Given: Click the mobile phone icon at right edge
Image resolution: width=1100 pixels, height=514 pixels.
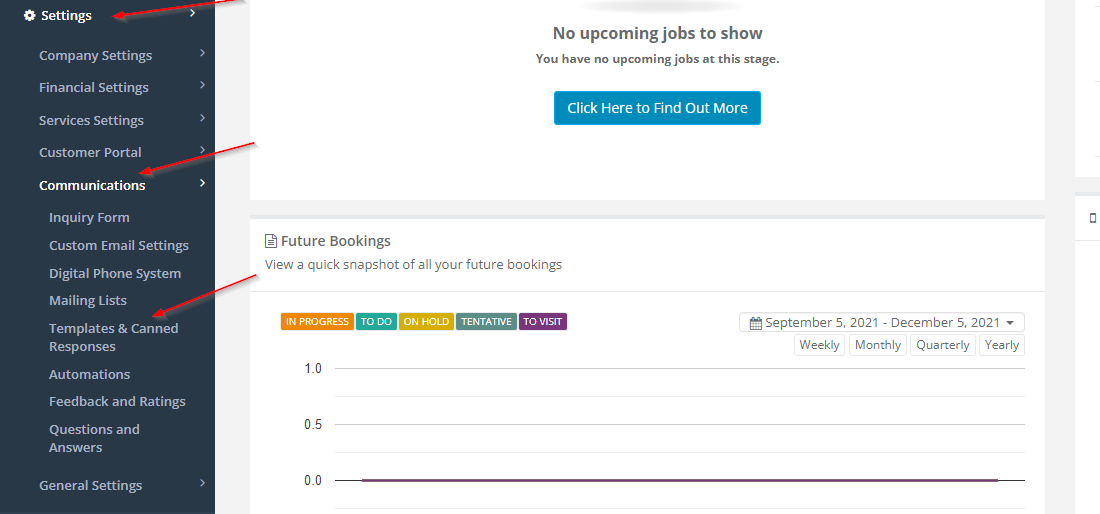Looking at the screenshot, I should pos(1092,218).
